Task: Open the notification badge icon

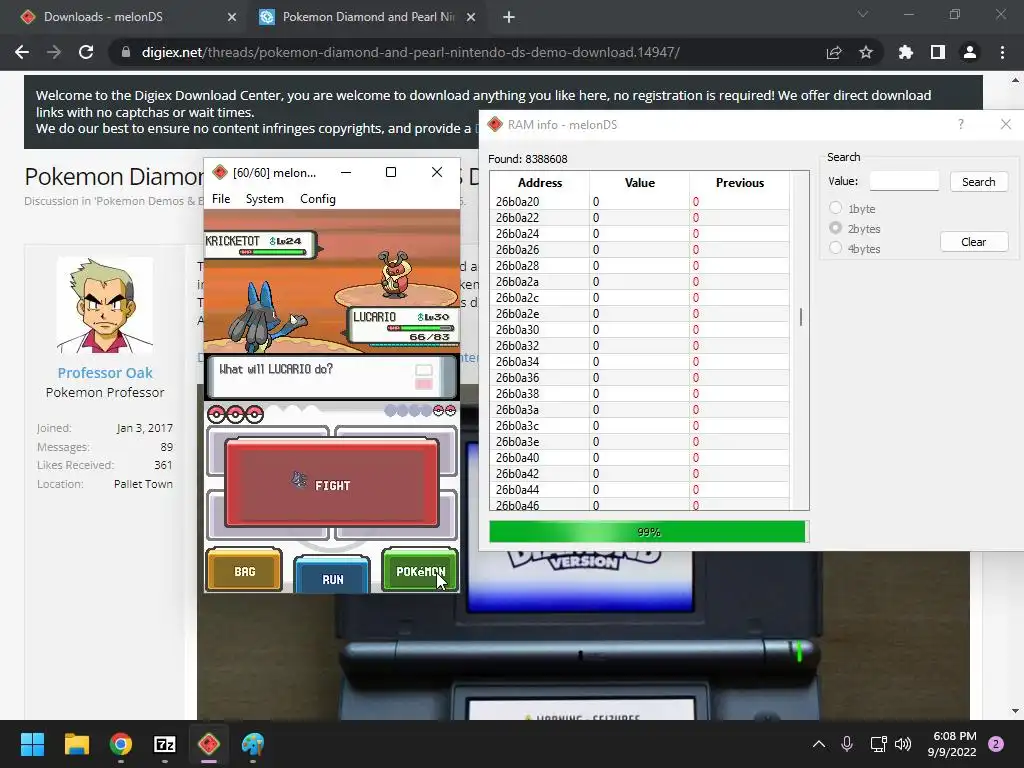Action: pos(996,744)
